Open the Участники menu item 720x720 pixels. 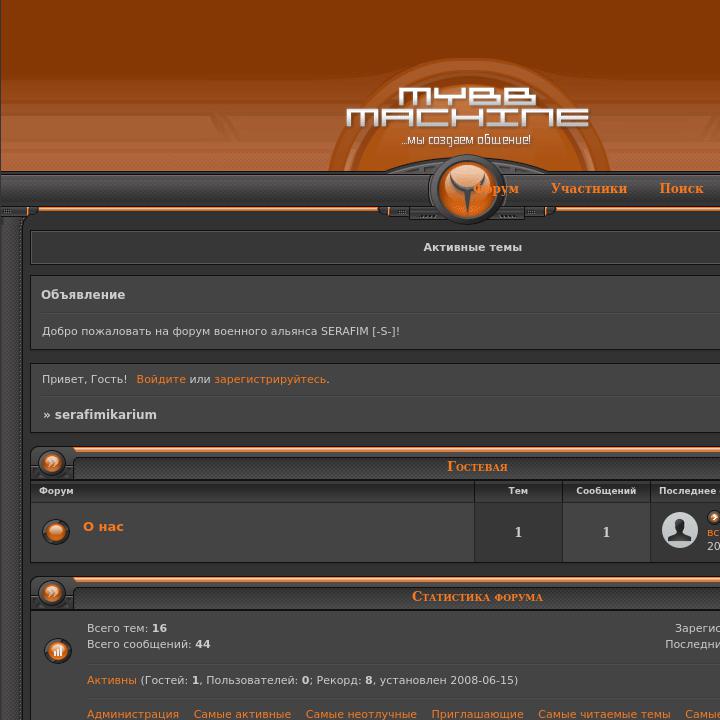pyautogui.click(x=589, y=188)
